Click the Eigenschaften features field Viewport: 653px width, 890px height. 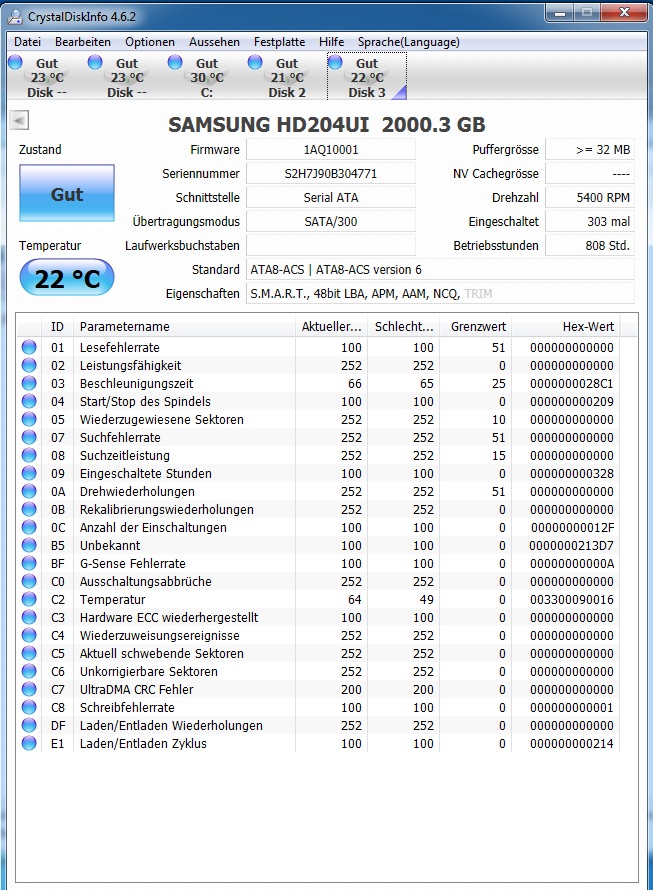440,293
